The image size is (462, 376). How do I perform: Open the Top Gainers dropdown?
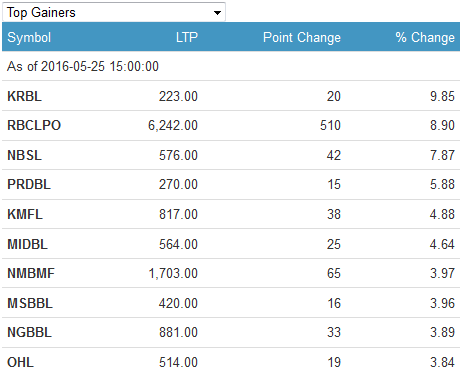pos(114,12)
